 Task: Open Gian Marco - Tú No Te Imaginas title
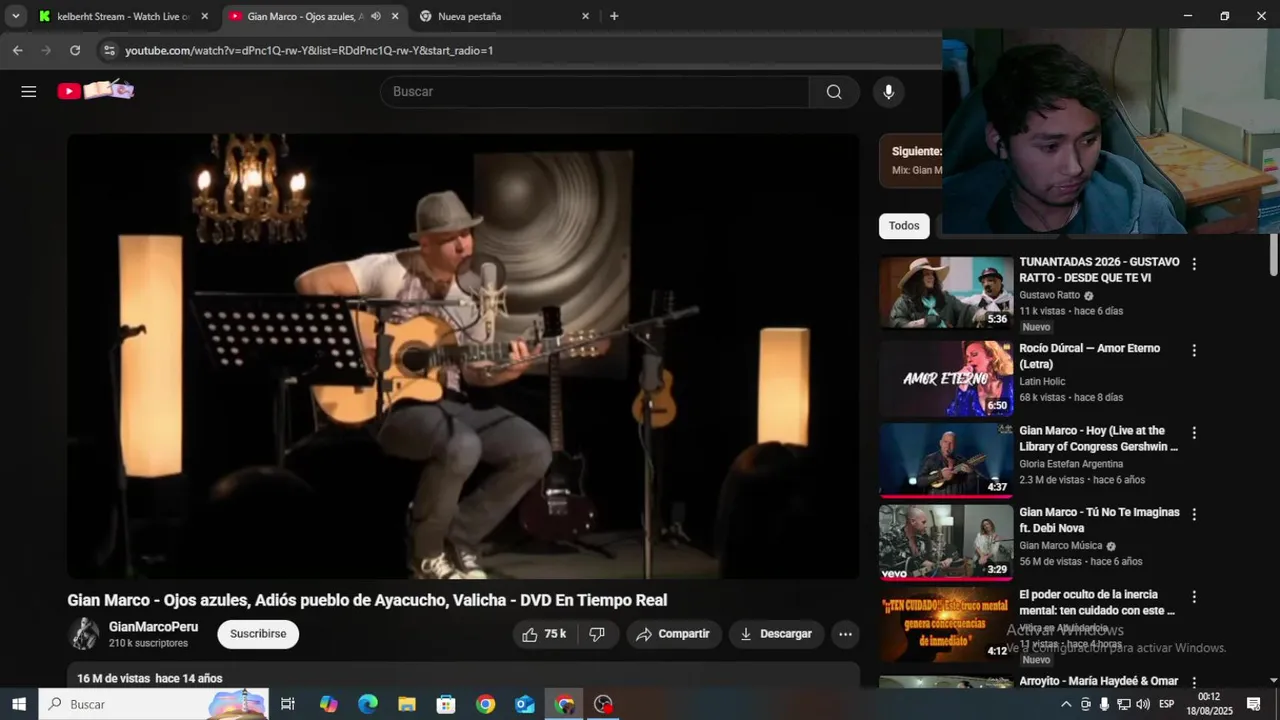1099,520
